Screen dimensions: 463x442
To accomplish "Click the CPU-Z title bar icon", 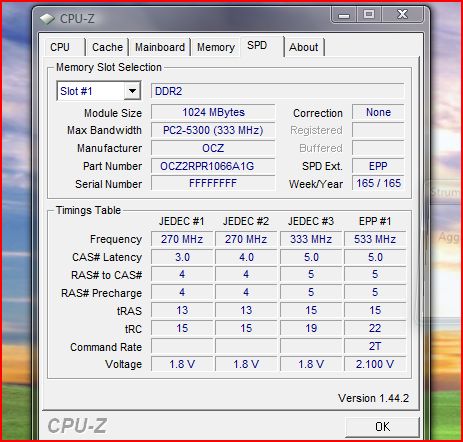I will pyautogui.click(x=47, y=19).
